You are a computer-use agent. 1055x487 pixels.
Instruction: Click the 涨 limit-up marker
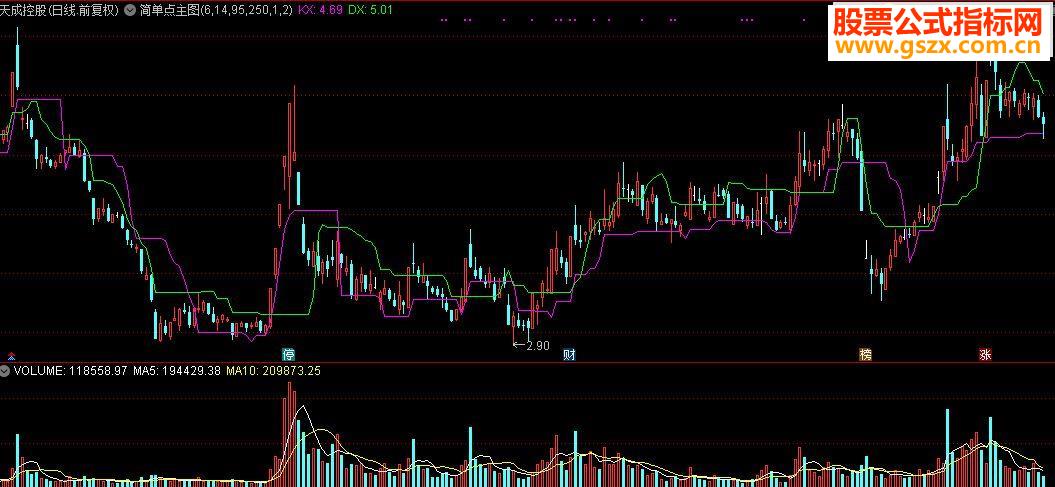tap(985, 354)
